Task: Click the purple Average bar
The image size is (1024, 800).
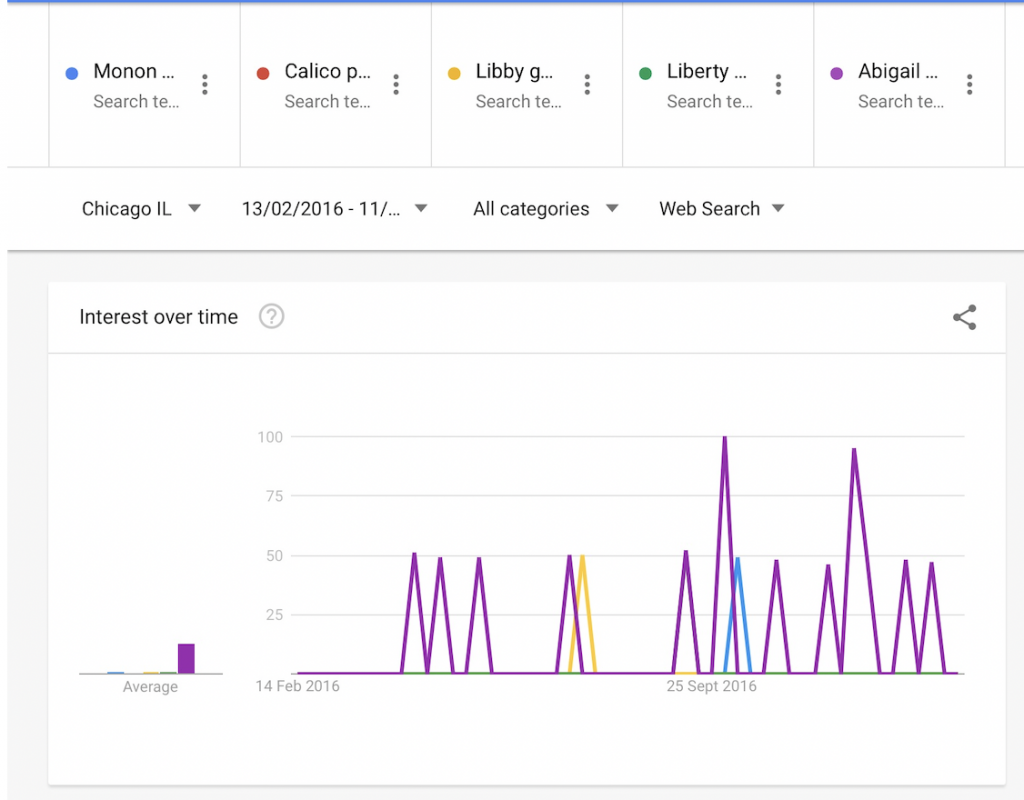Action: 186,659
